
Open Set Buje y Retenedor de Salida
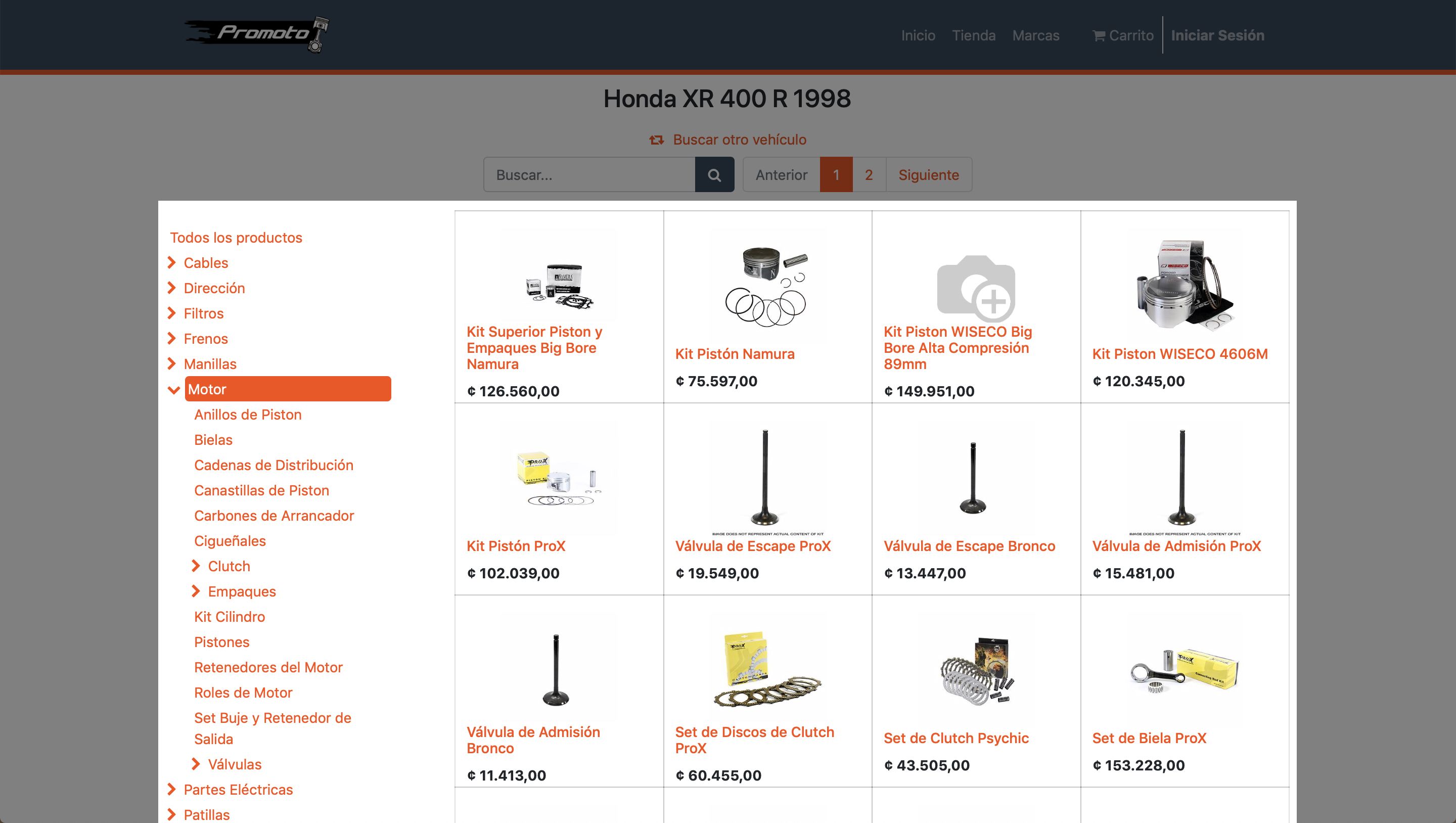click(x=272, y=728)
